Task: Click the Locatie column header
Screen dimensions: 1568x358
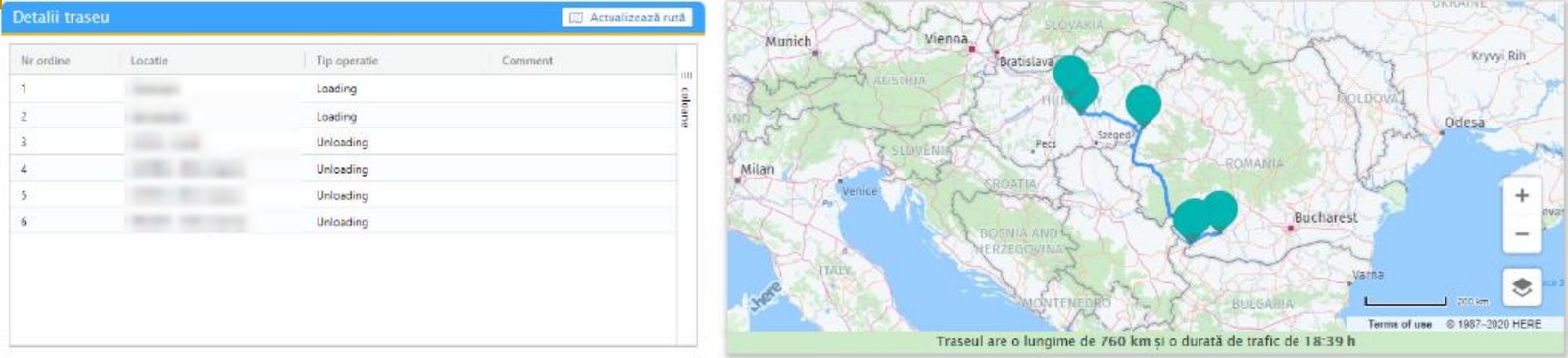Action: pos(149,60)
